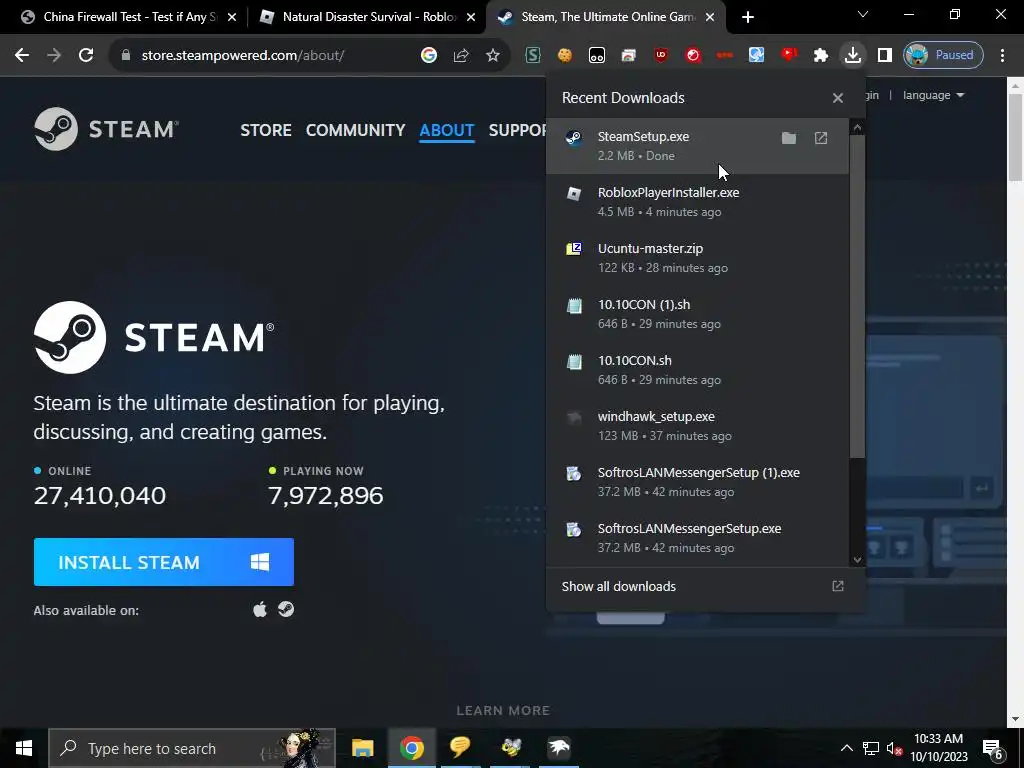Click the downloads list scroll up arrow

[857, 127]
